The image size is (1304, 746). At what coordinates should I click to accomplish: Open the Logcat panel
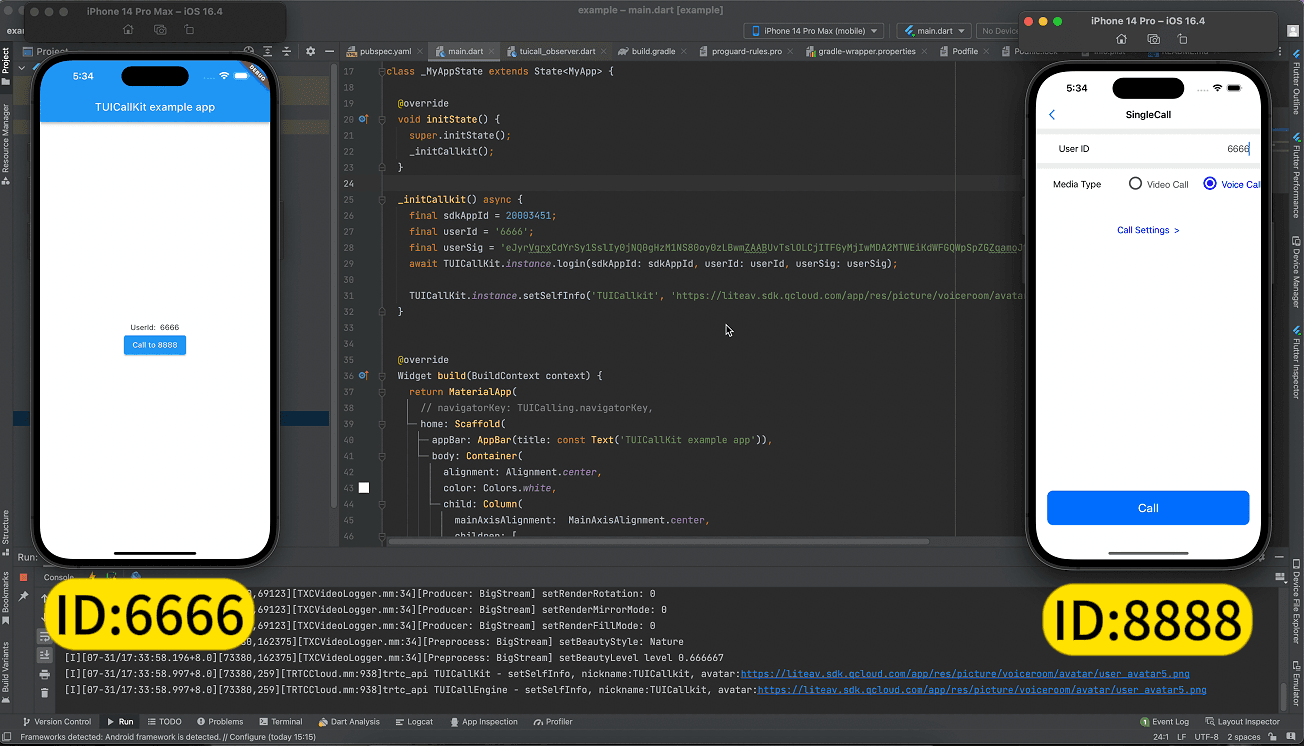coord(414,721)
